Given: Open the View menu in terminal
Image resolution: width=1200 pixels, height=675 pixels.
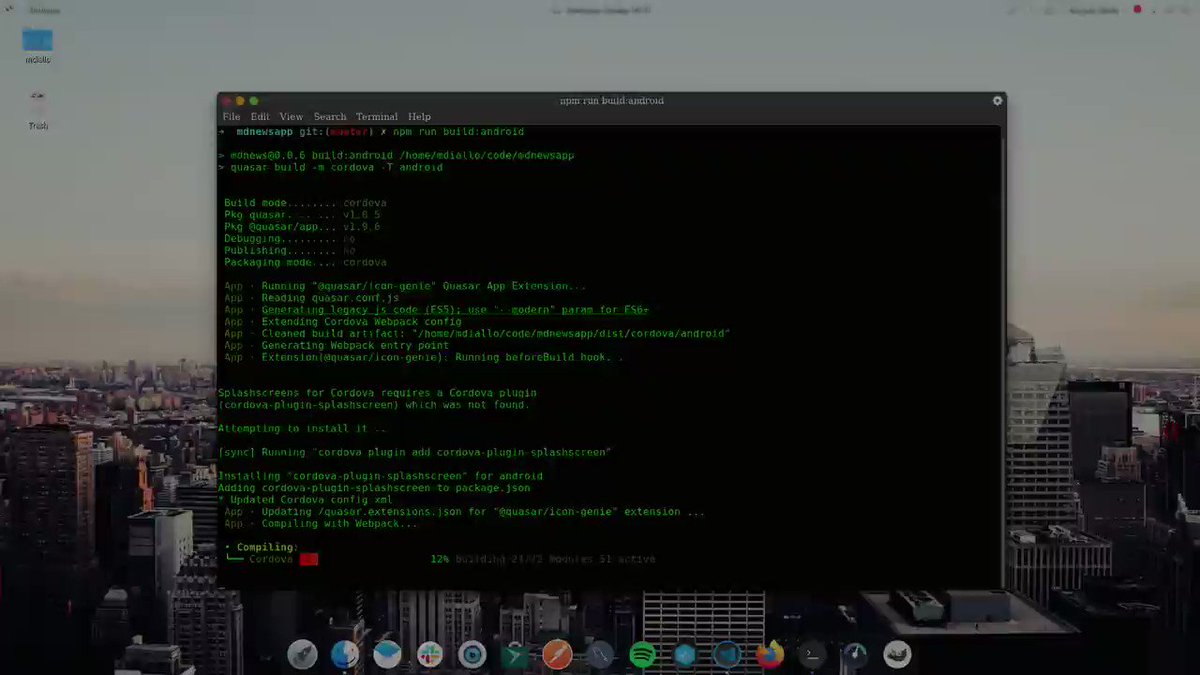Looking at the screenshot, I should click(x=291, y=117).
